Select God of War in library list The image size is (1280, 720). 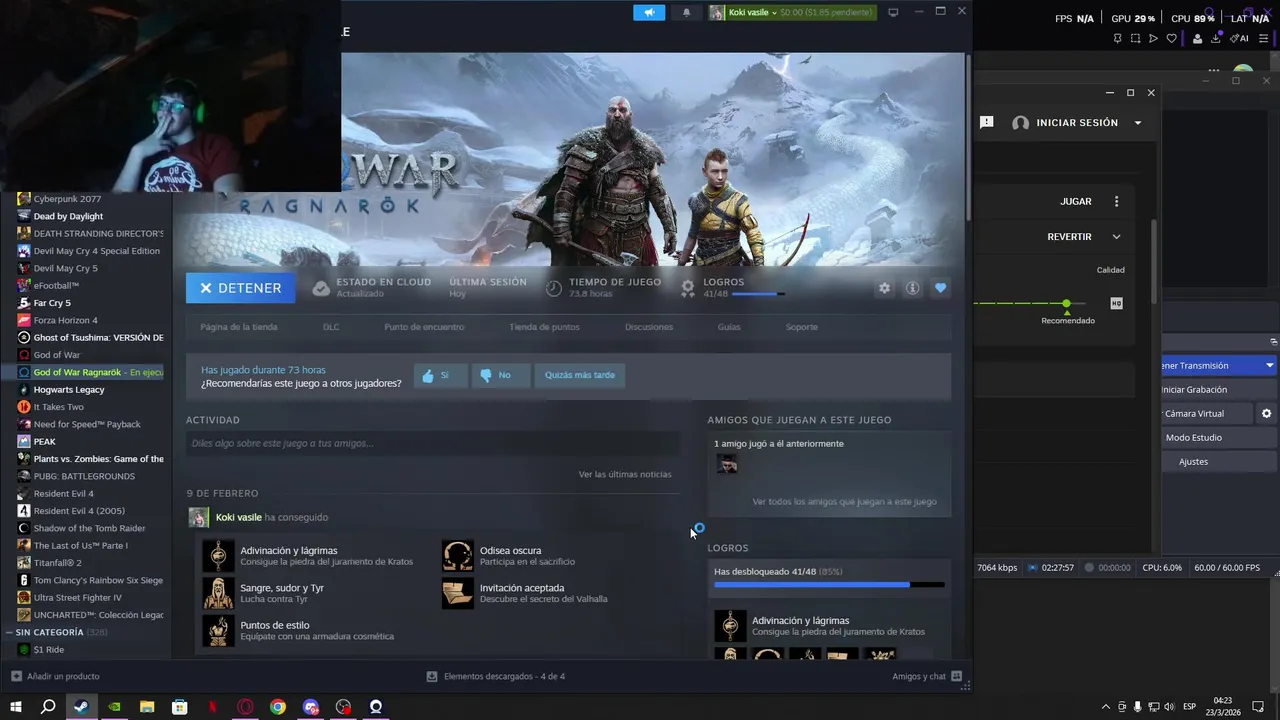(57, 355)
